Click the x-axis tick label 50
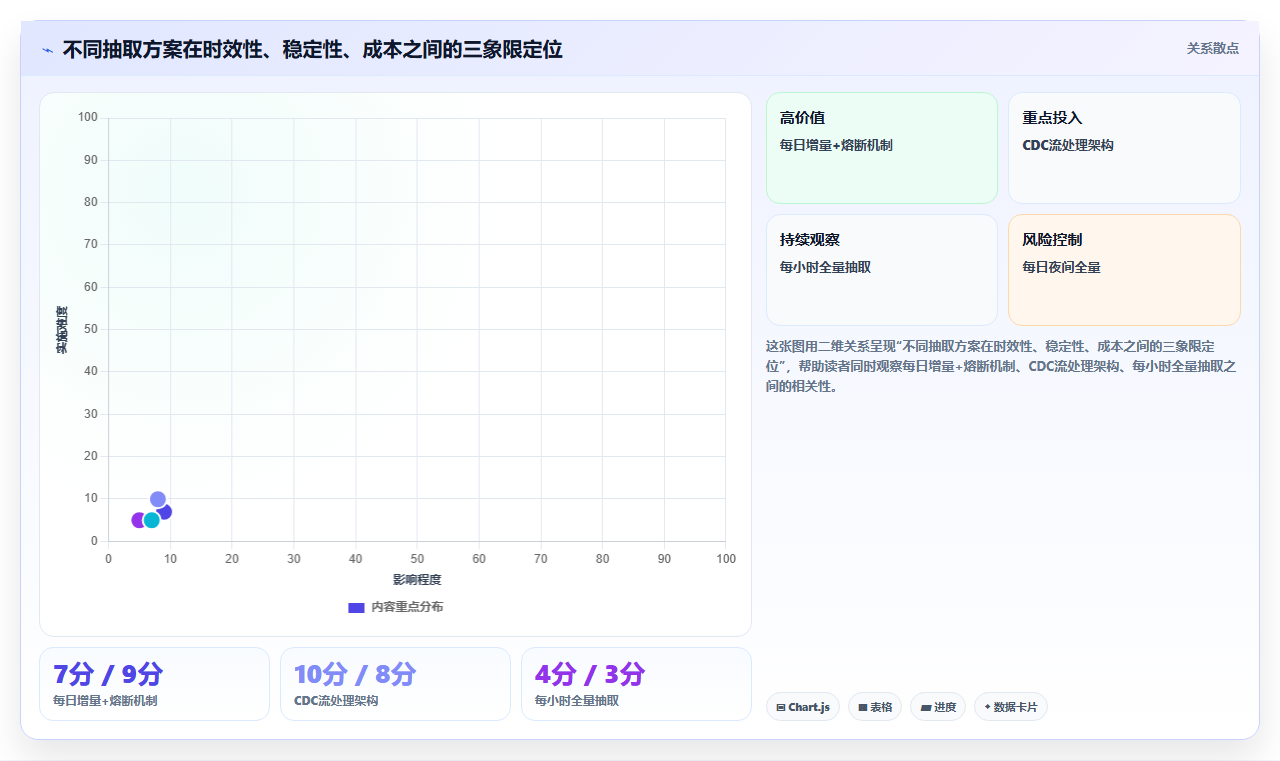This screenshot has width=1280, height=761. [x=417, y=559]
